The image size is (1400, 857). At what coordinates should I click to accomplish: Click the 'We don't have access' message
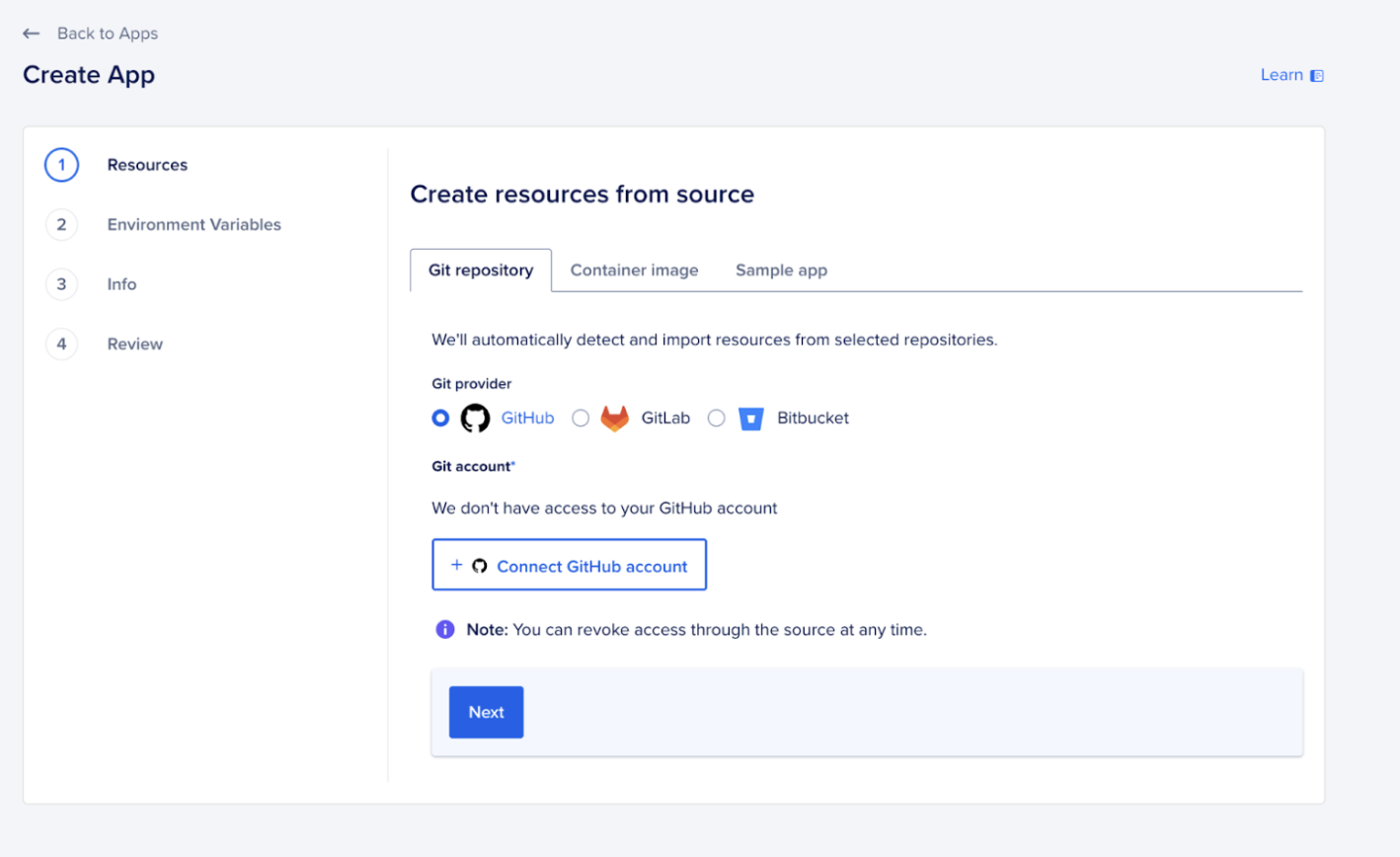(604, 508)
